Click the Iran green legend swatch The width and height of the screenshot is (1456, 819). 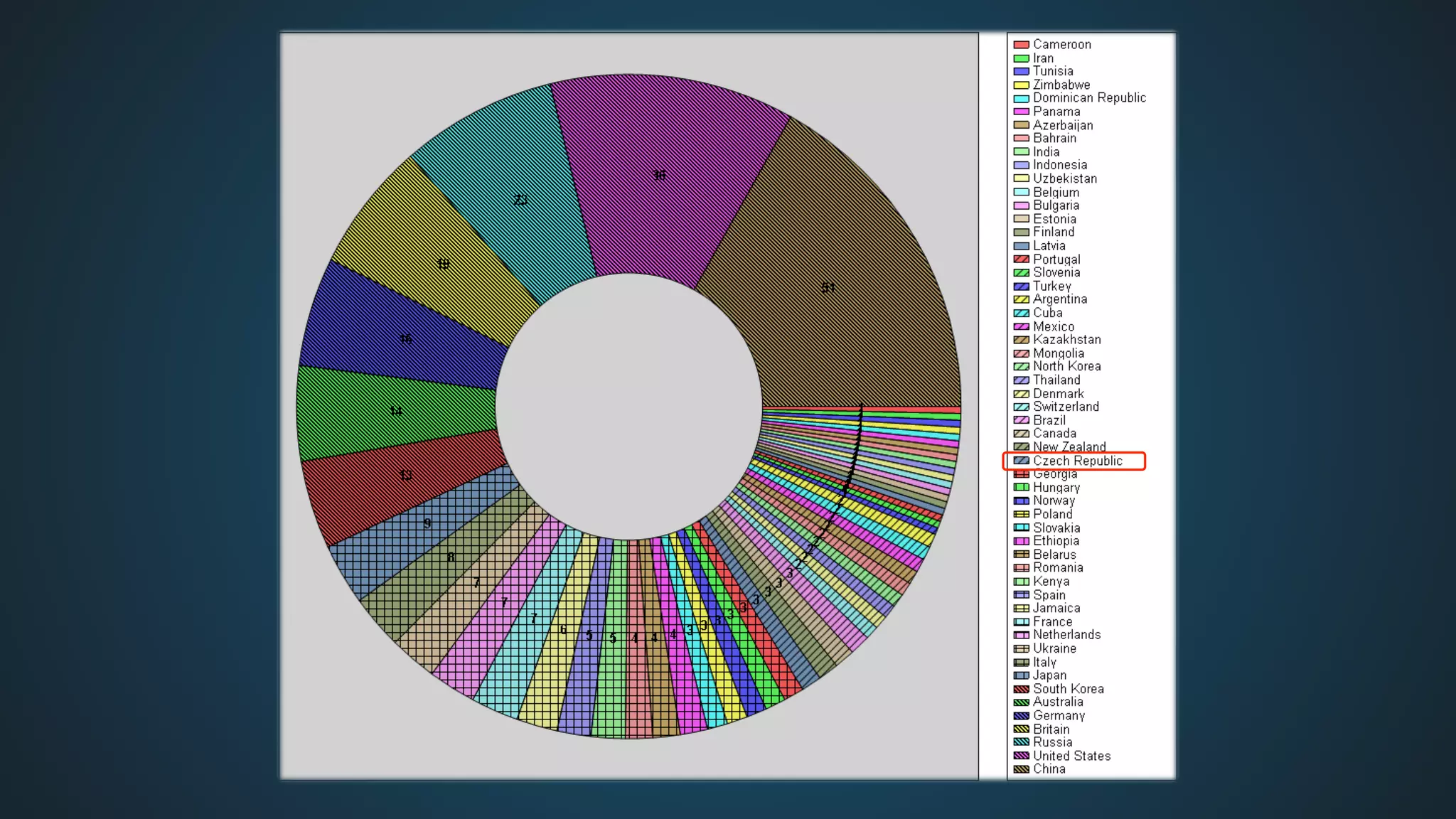pyautogui.click(x=1021, y=58)
